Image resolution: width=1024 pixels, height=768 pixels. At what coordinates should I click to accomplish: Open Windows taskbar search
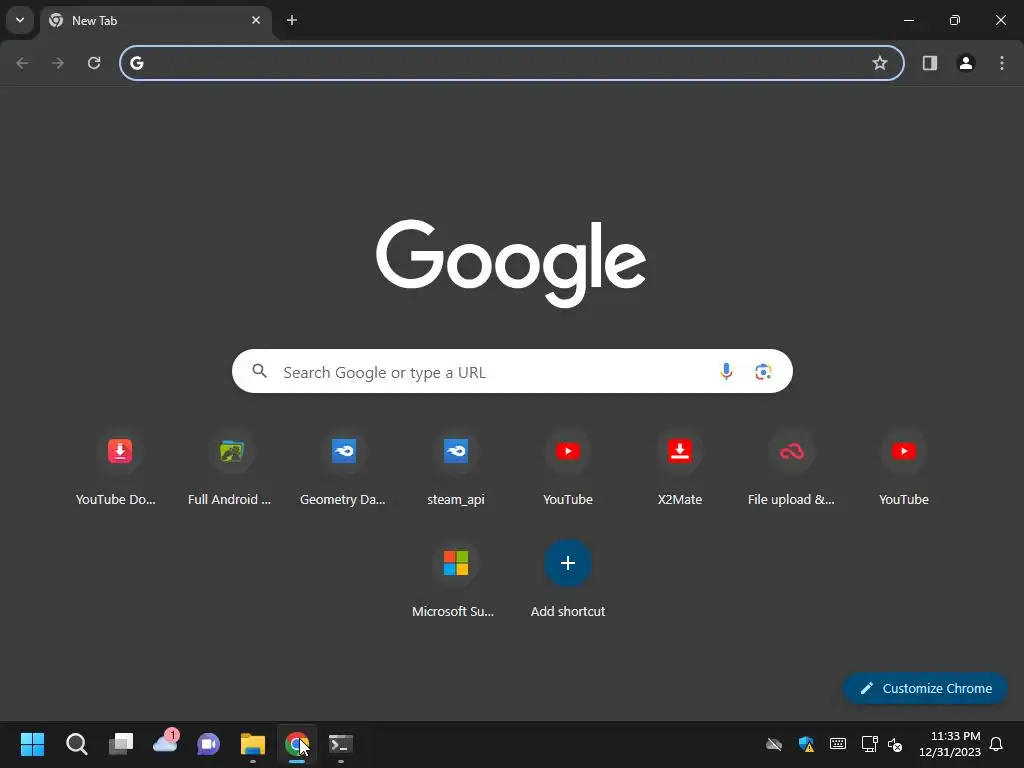76,744
